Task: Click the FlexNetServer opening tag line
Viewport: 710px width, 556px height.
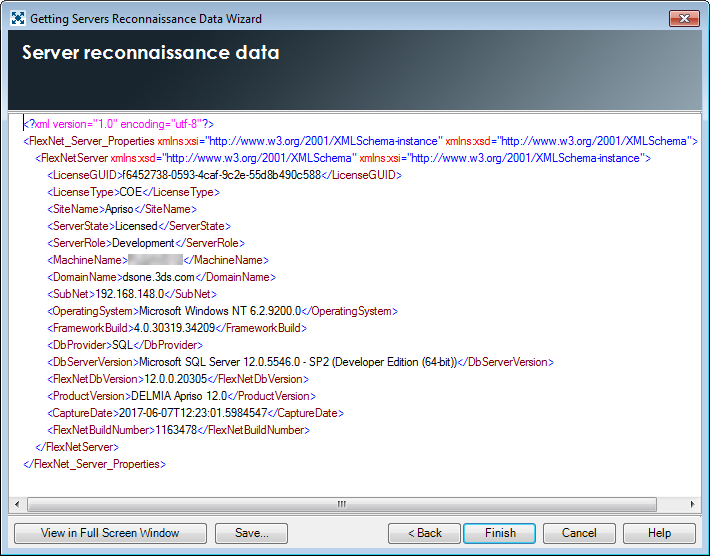Action: tap(343, 158)
